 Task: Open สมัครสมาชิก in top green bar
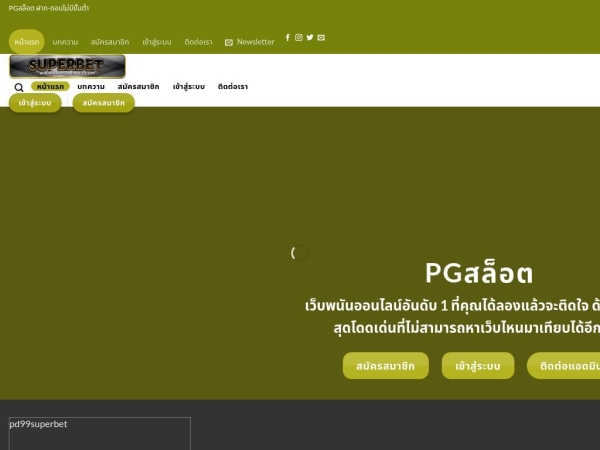(x=110, y=42)
